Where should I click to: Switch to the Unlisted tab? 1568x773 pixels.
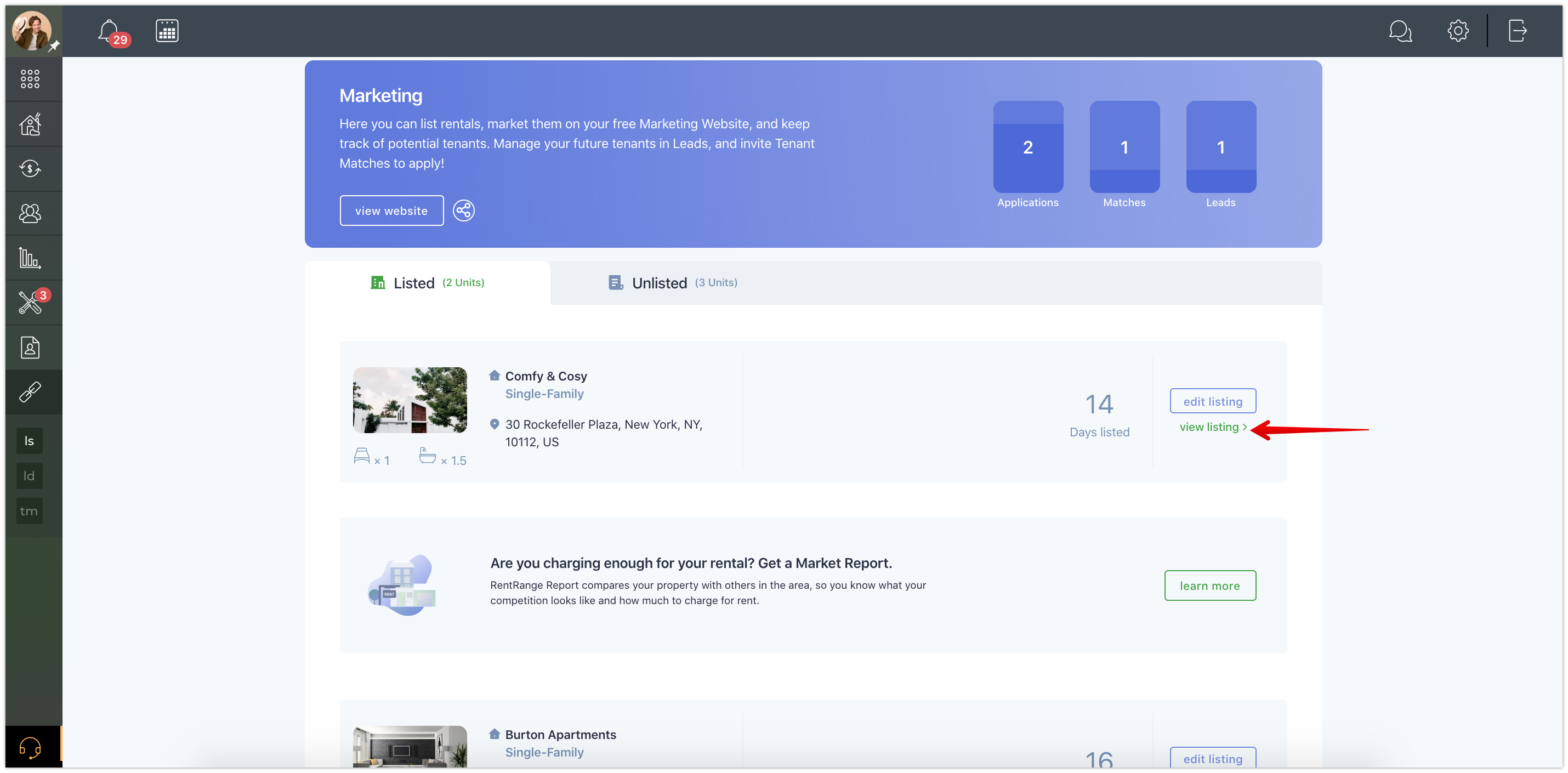click(673, 283)
